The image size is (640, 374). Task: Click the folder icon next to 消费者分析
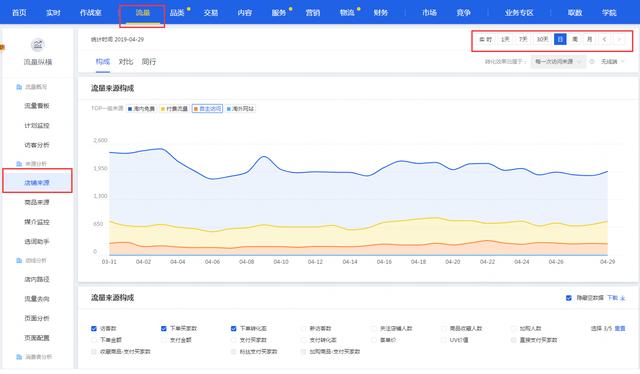[19, 357]
